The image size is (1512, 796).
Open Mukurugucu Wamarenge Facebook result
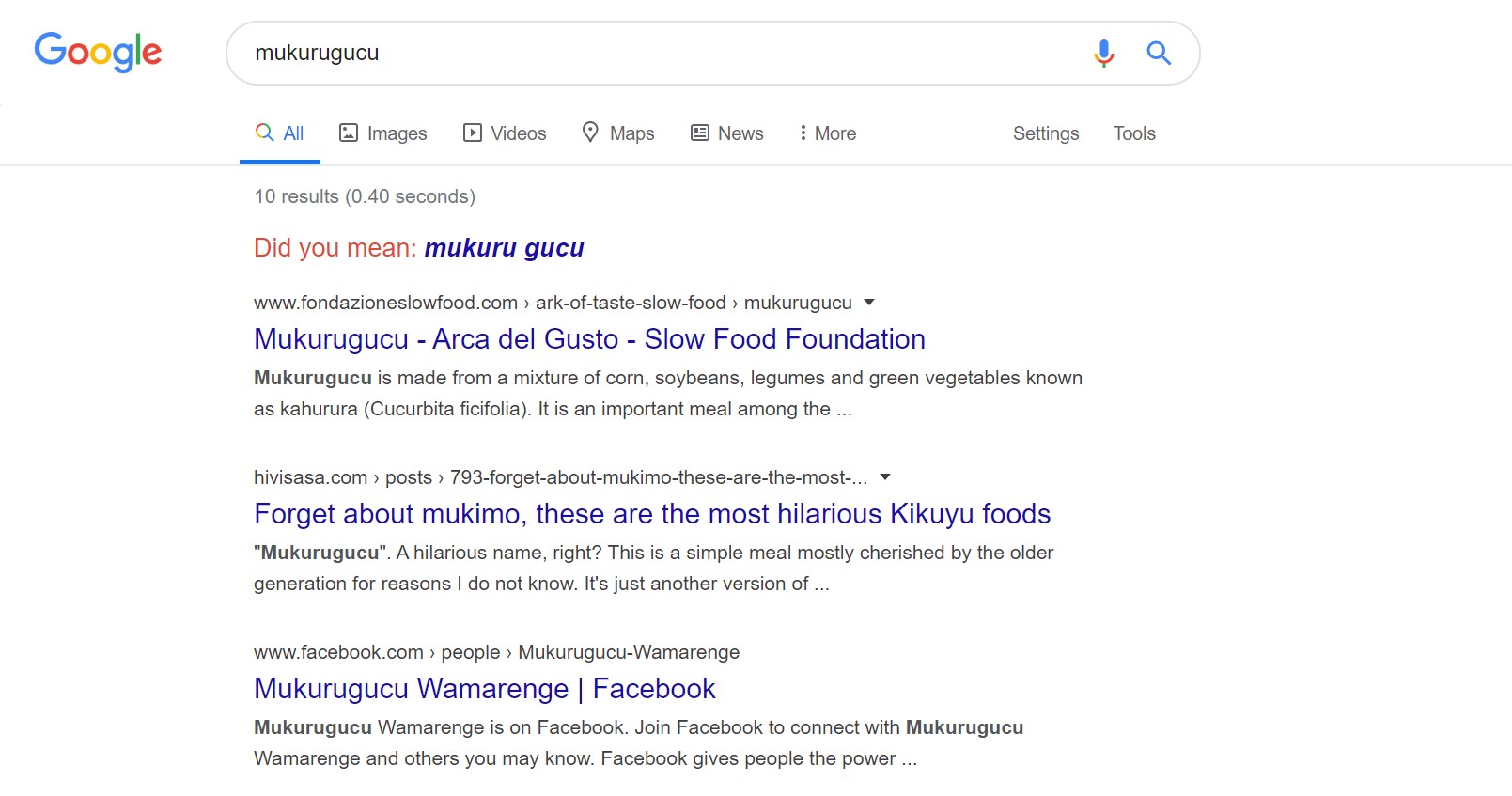point(484,689)
